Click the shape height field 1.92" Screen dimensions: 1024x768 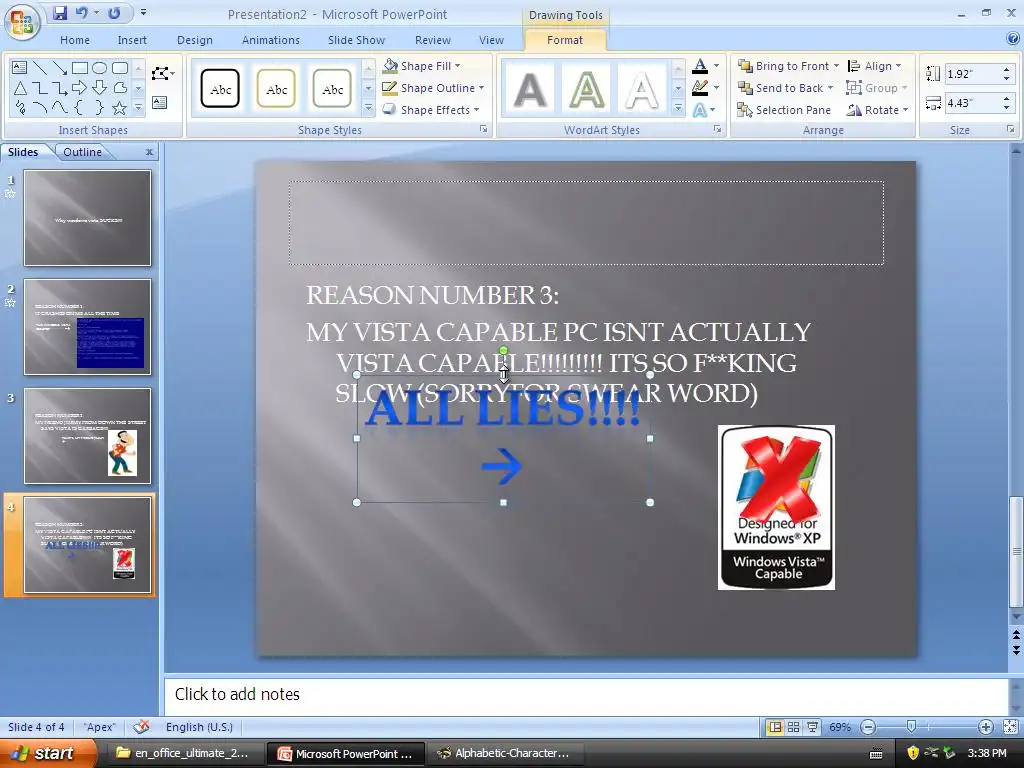[x=972, y=74]
